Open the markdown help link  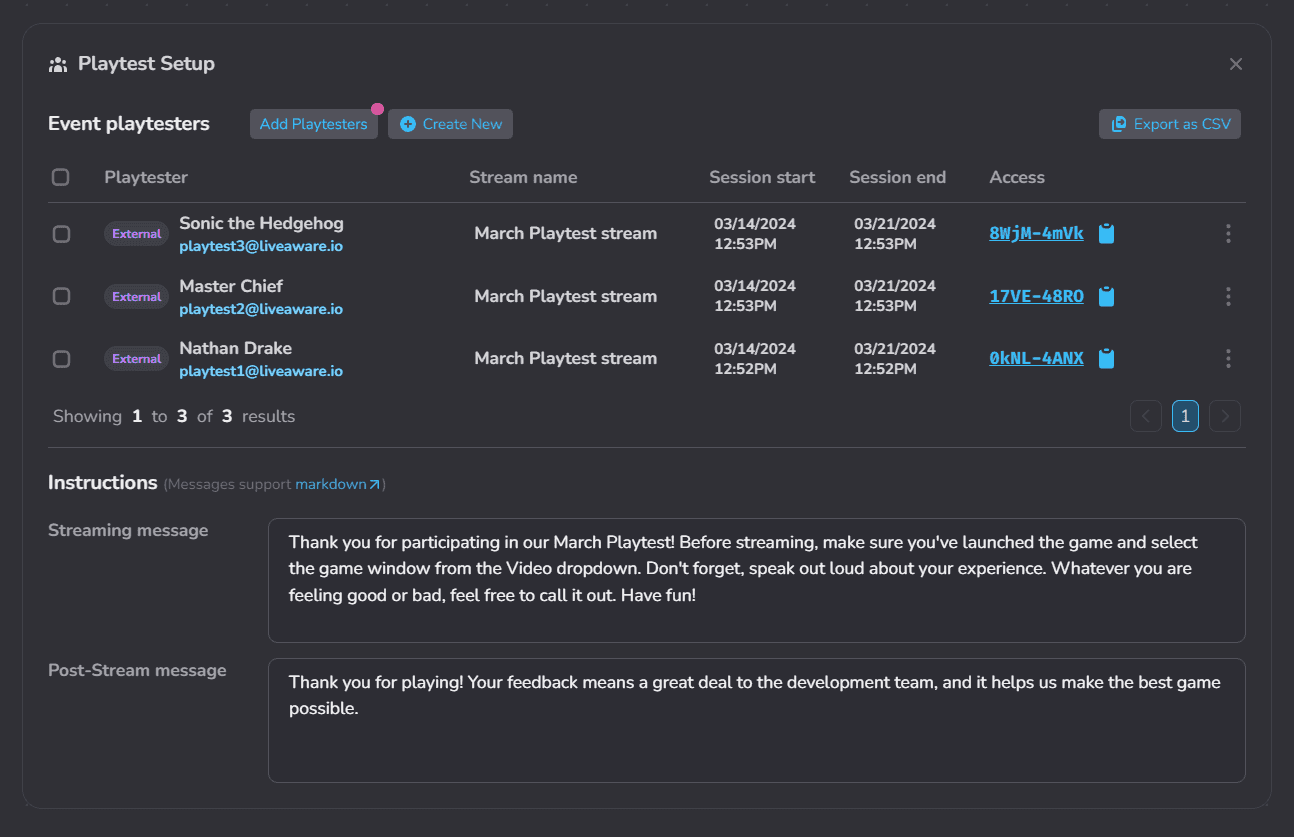click(x=338, y=485)
